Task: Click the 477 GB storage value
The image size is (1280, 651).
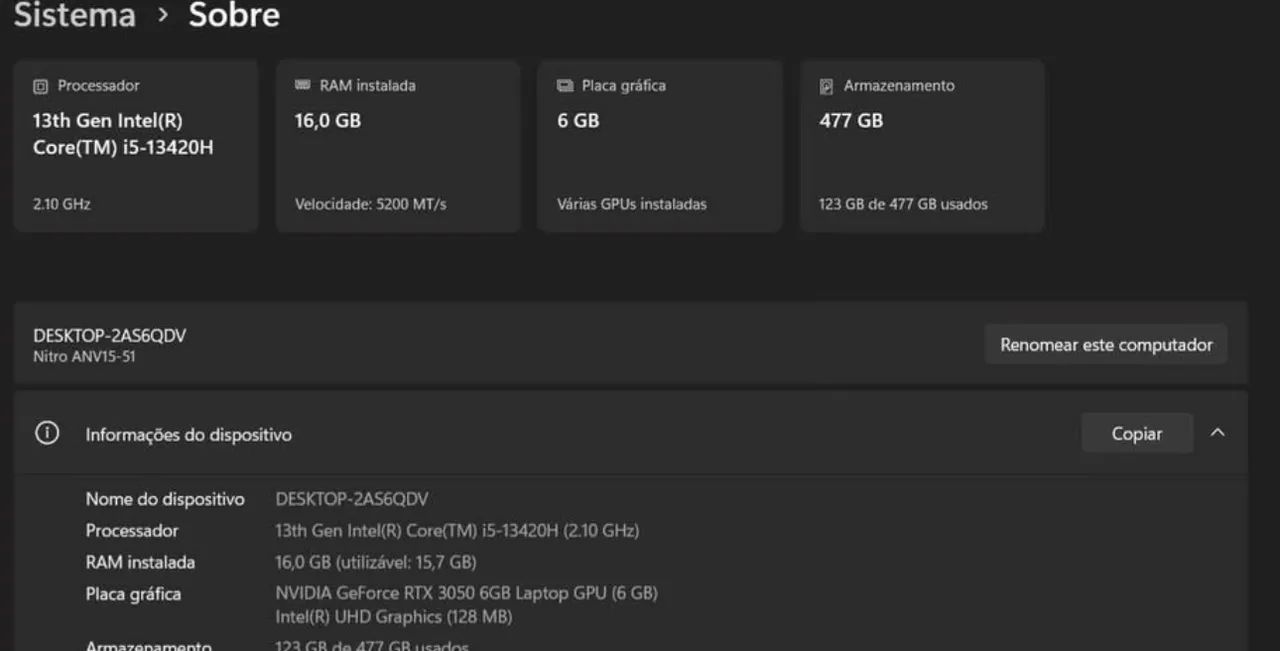Action: 851,121
